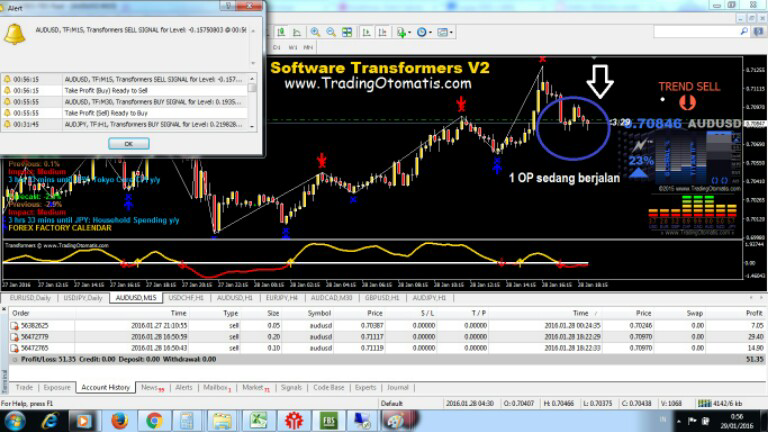Expand dropdown arrow beside templates icon
The width and height of the screenshot is (768, 432).
(x=451, y=32)
